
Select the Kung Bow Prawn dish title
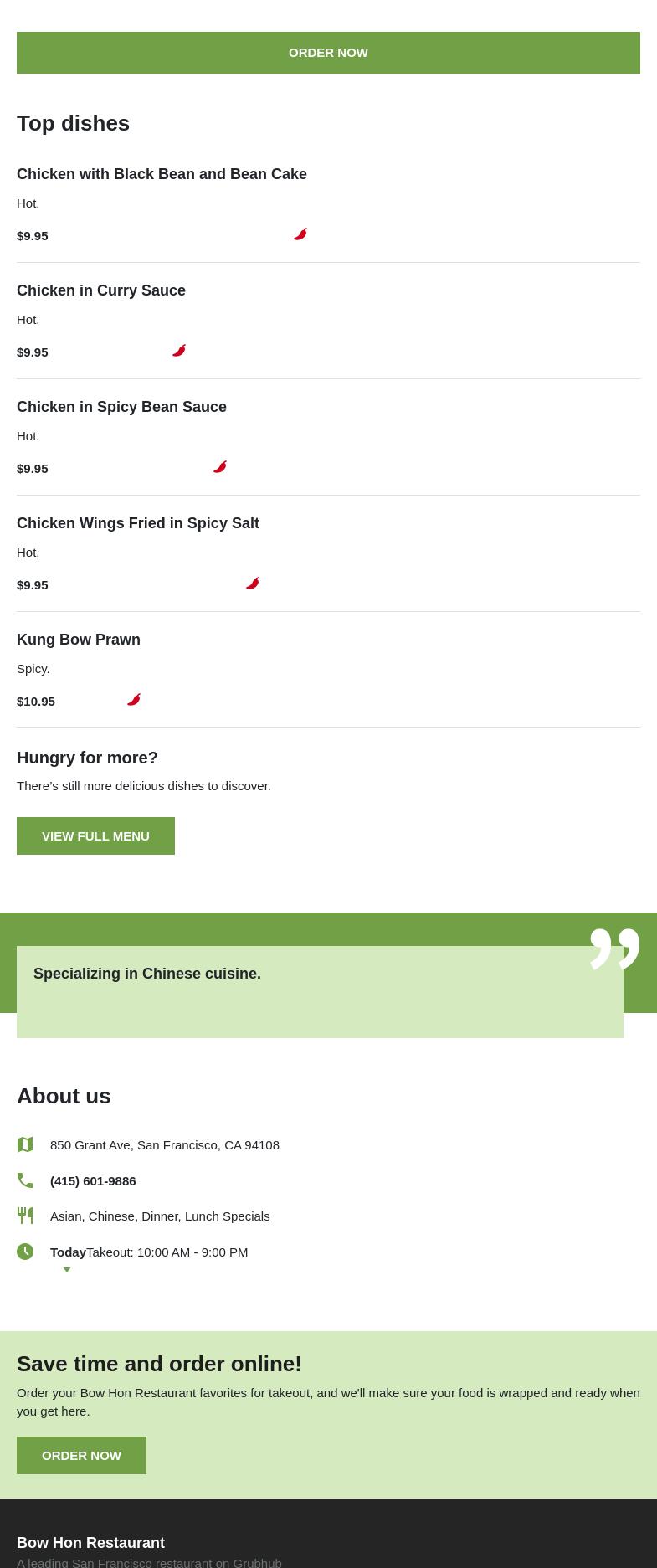[79, 640]
